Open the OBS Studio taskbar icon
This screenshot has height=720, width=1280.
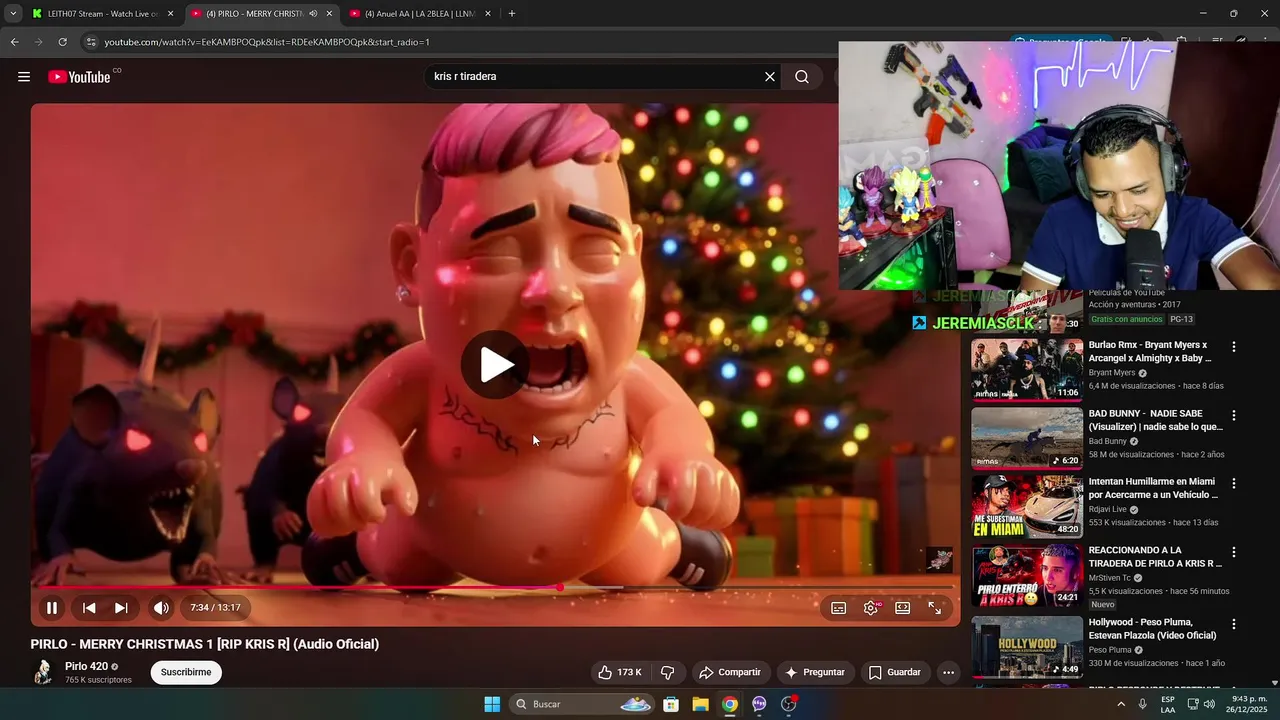click(789, 704)
